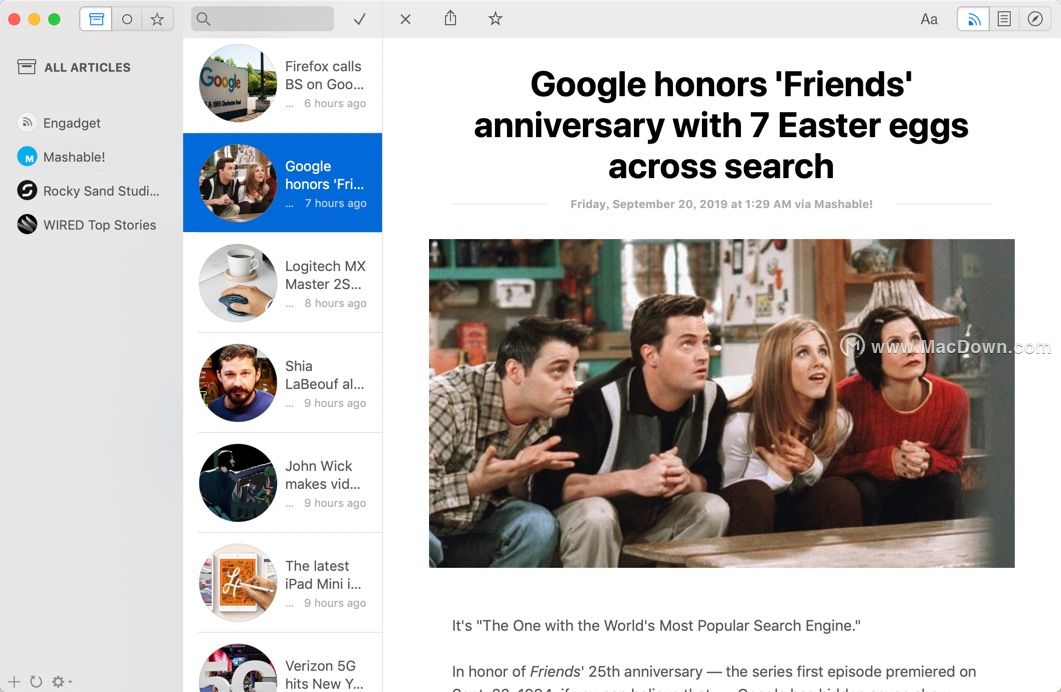Click the large Friends article image

pyautogui.click(x=721, y=403)
